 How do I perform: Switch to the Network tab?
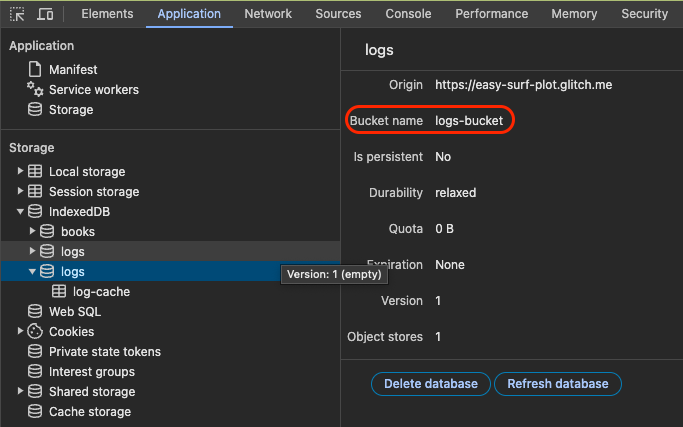(x=268, y=14)
